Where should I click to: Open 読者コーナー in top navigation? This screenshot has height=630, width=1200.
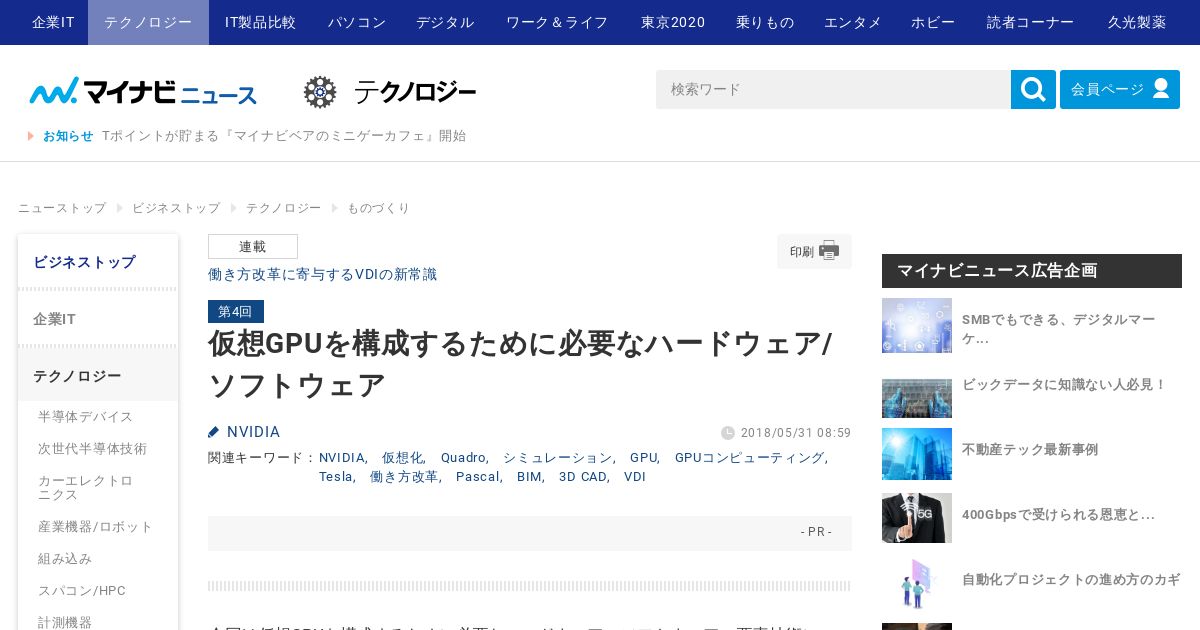click(x=1030, y=22)
